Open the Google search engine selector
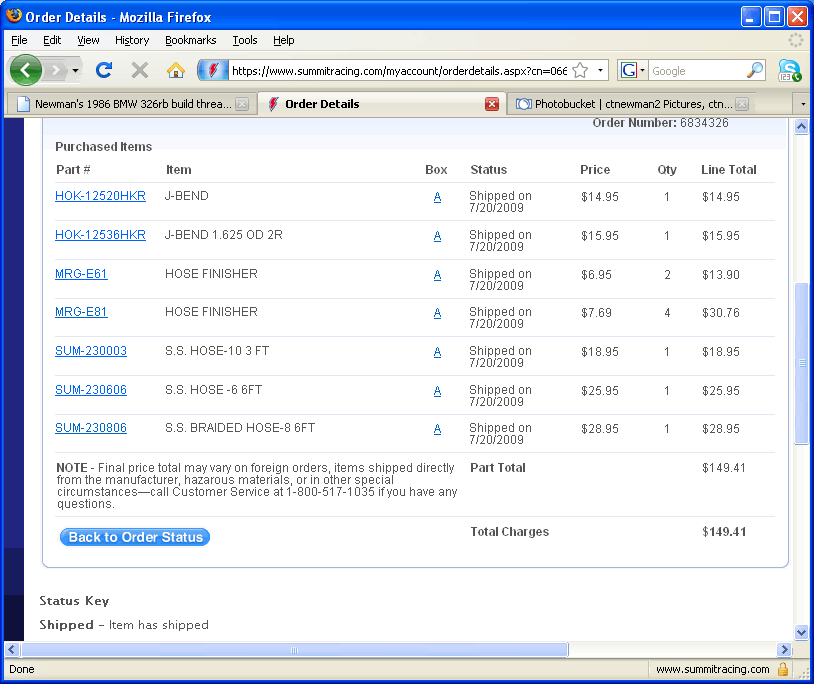814x684 pixels. 632,71
